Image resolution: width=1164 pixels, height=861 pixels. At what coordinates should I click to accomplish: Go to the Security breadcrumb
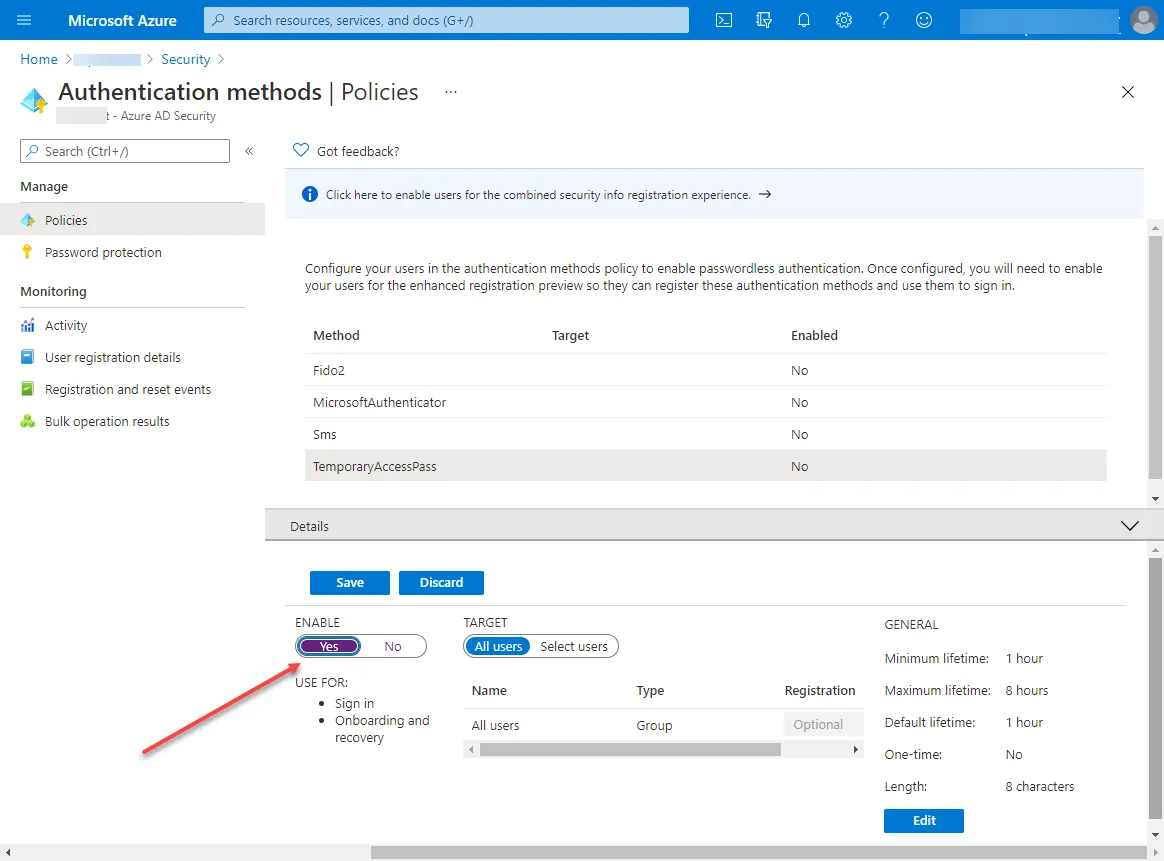(x=186, y=59)
